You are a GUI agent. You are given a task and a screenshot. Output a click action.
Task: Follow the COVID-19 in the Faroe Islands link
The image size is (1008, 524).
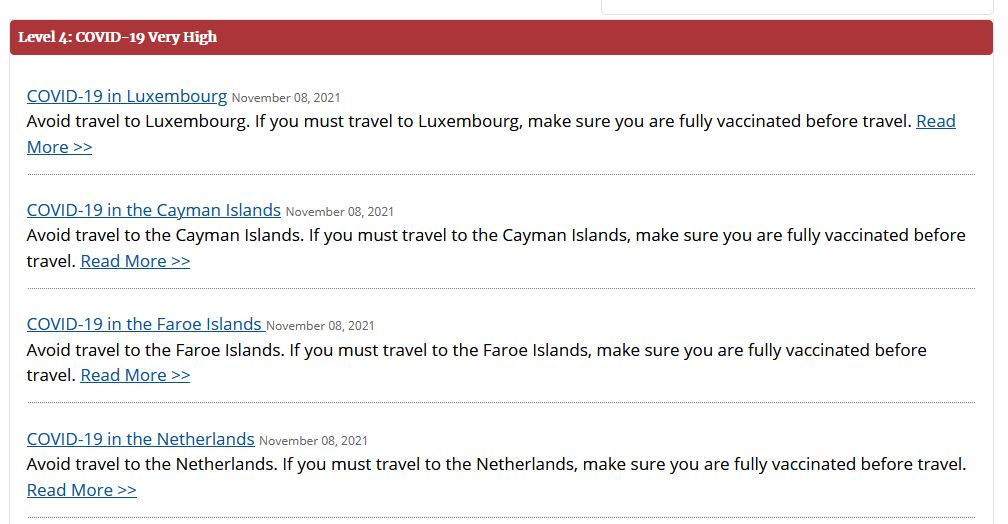pos(144,324)
